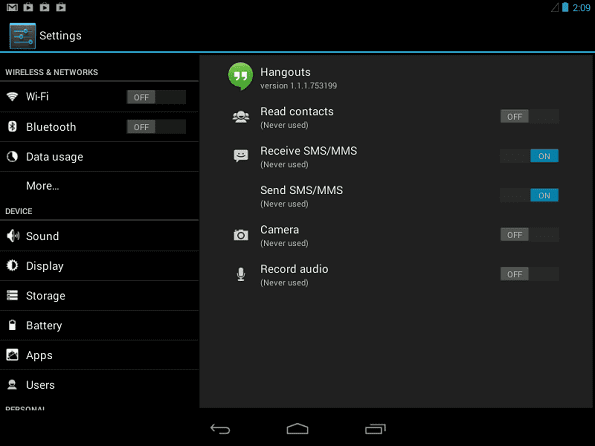Select Users in the settings list
The image size is (595, 446).
coord(99,385)
